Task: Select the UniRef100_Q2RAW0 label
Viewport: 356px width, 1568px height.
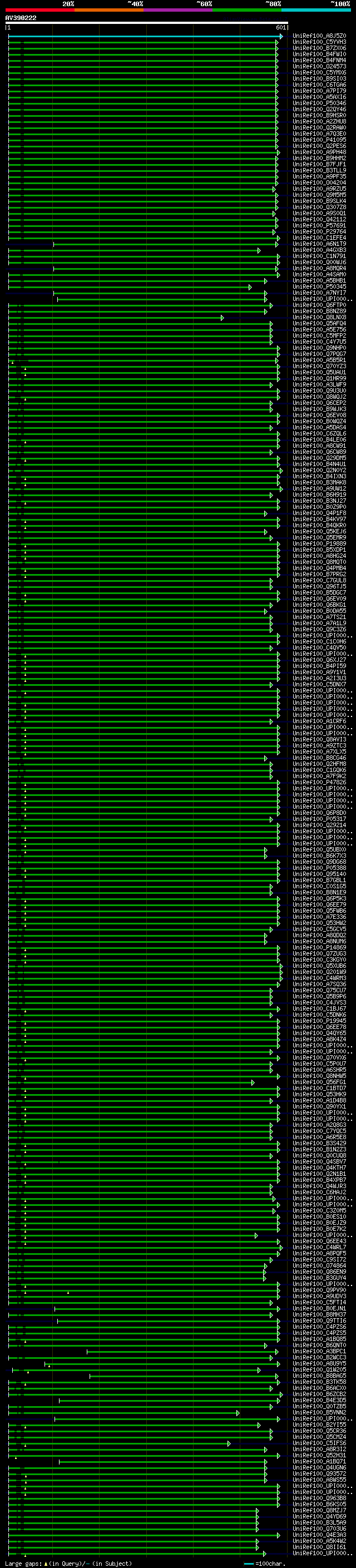Action: tap(319, 127)
